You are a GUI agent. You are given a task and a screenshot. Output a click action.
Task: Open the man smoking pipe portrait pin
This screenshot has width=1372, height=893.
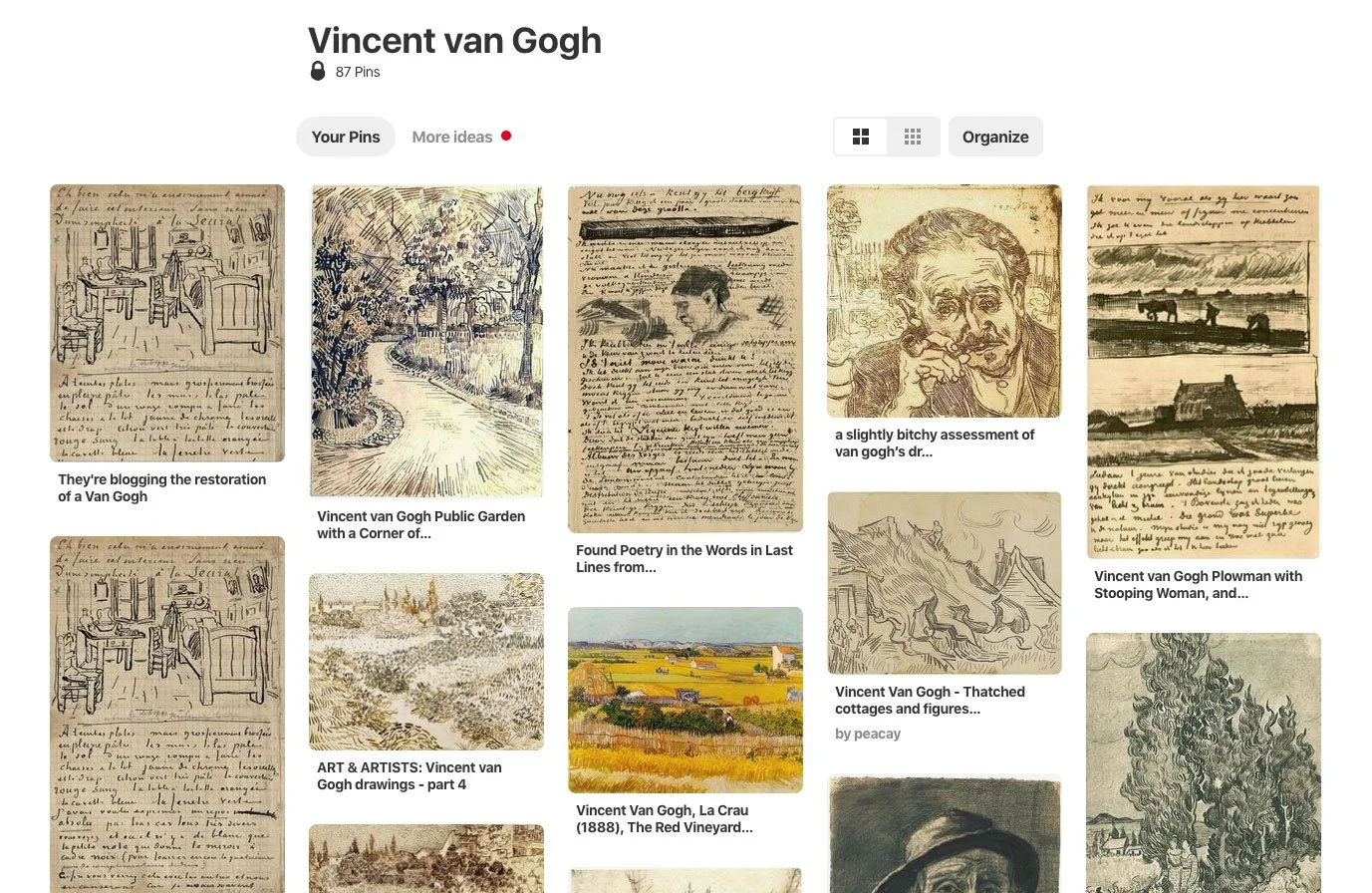945,301
